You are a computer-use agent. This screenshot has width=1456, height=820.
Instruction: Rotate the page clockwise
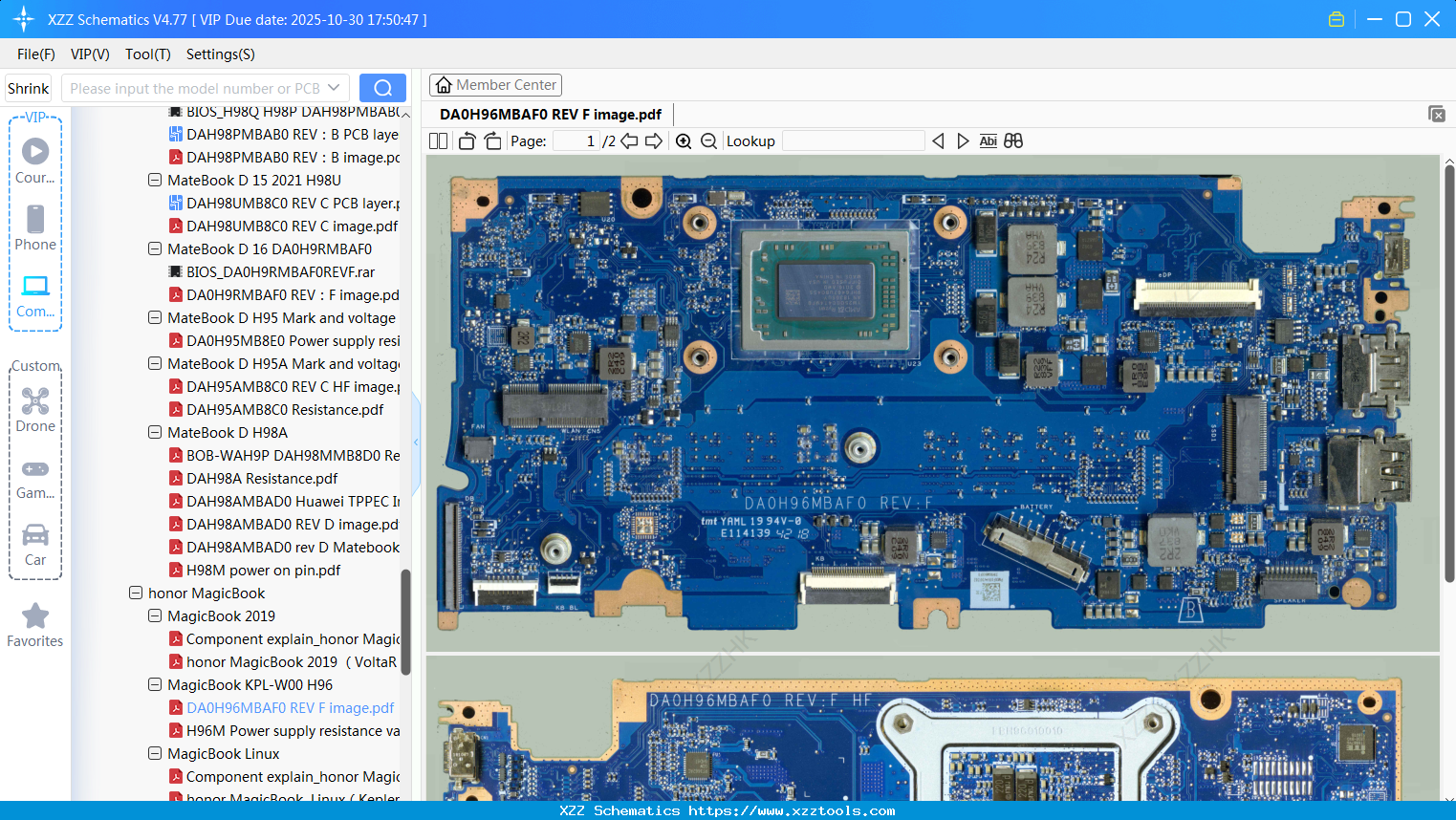492,141
